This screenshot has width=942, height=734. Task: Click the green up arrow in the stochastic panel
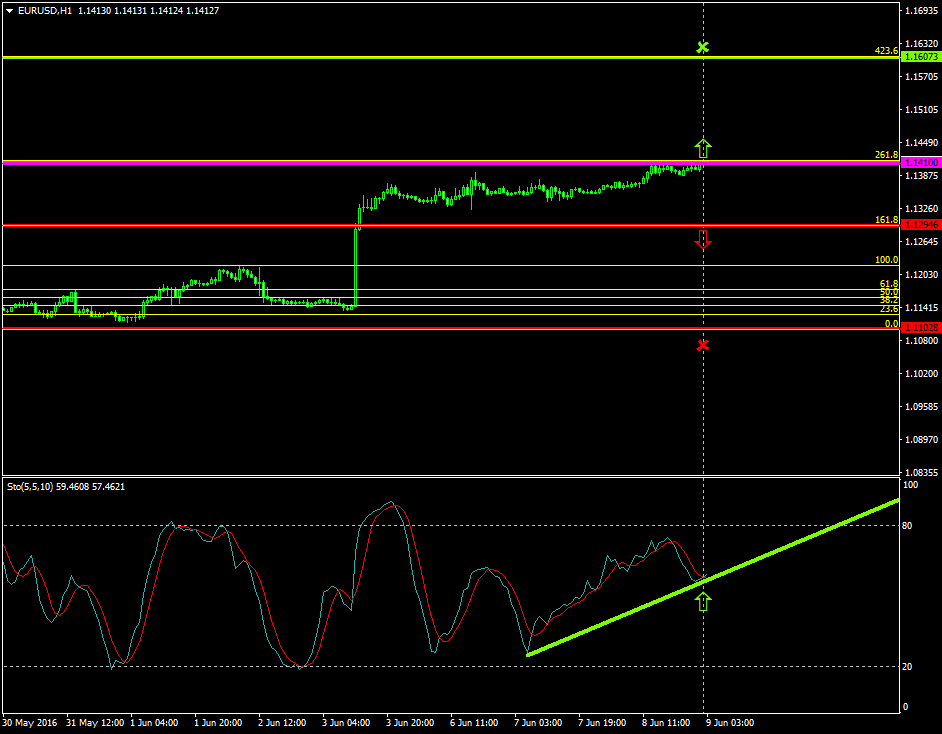[x=705, y=600]
